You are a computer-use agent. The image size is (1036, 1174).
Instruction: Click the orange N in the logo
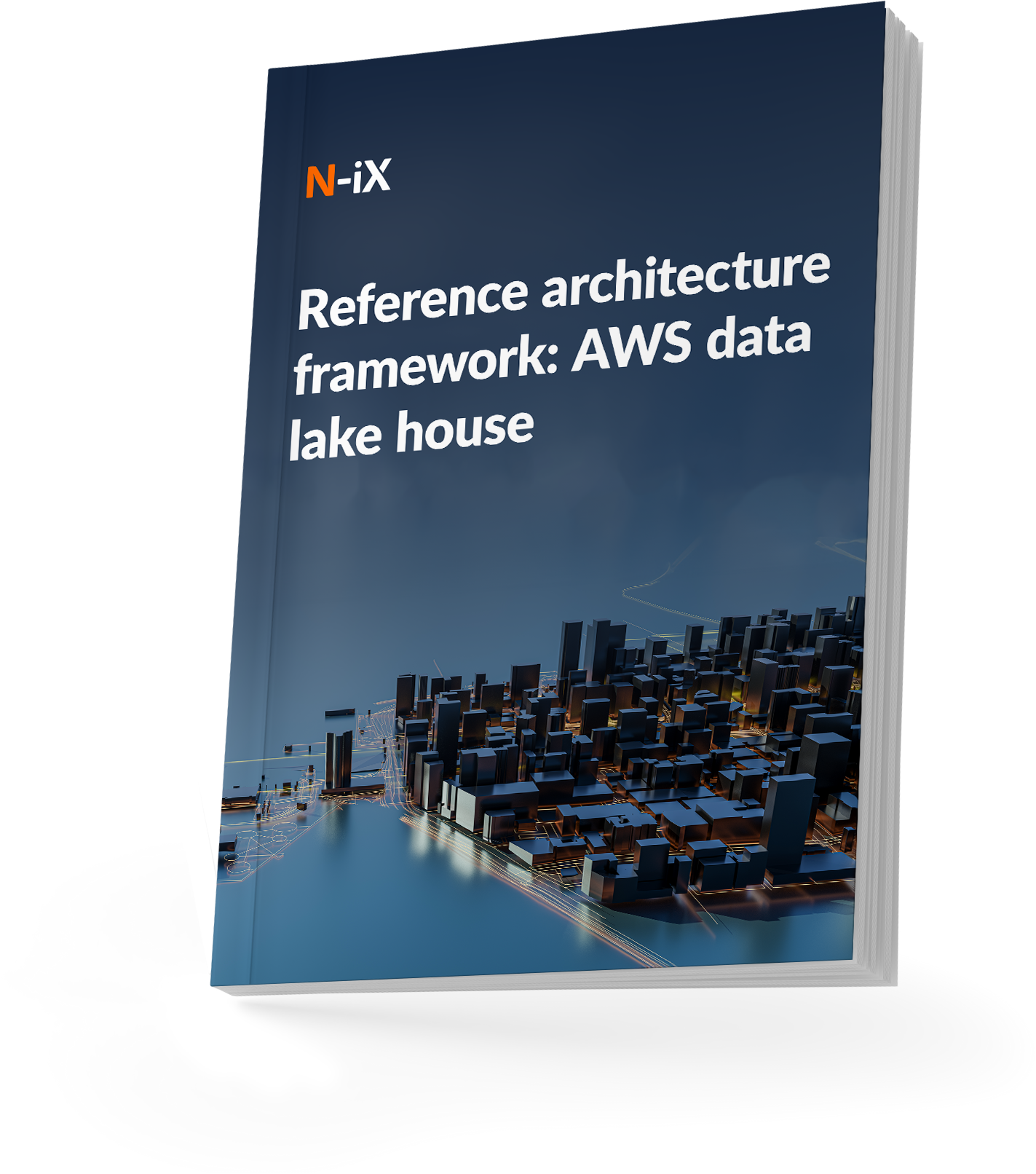tap(320, 182)
